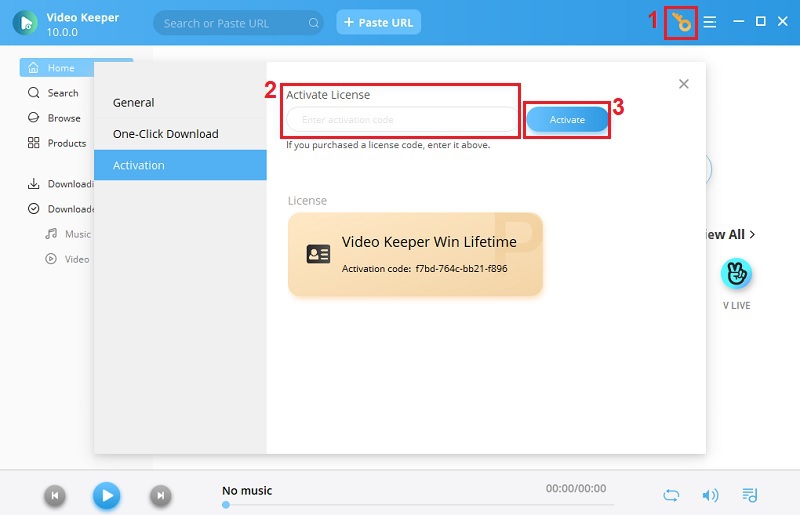Viewport: 800px width, 515px height.
Task: Select Video under Downloaded
Action: pyautogui.click(x=67, y=259)
